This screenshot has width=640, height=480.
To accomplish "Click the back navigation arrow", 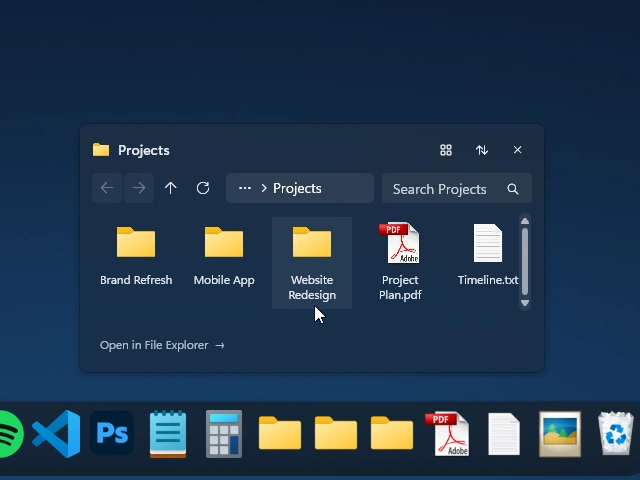I will (107, 188).
